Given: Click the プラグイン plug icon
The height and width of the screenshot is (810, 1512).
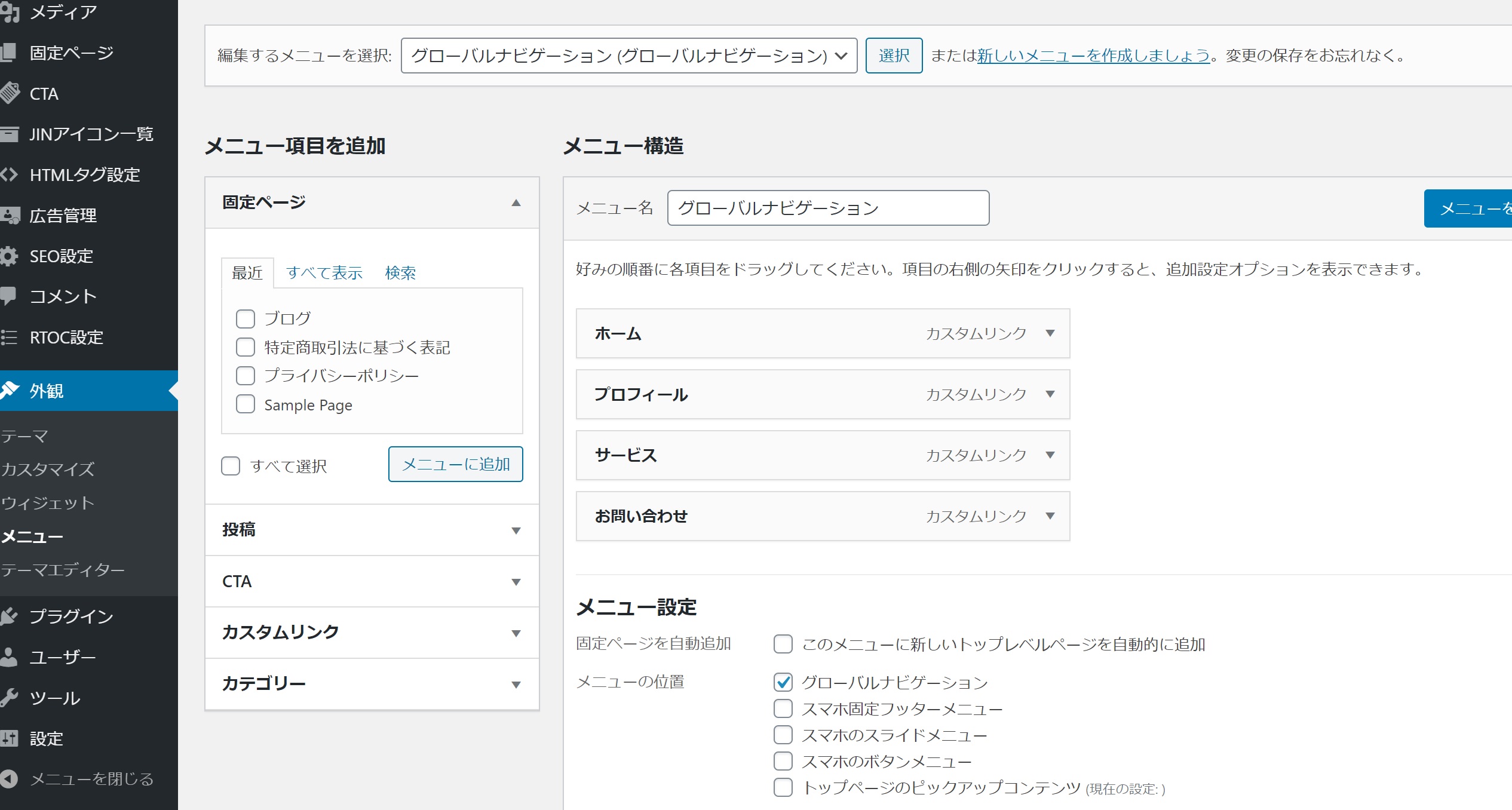Looking at the screenshot, I should click(9, 616).
